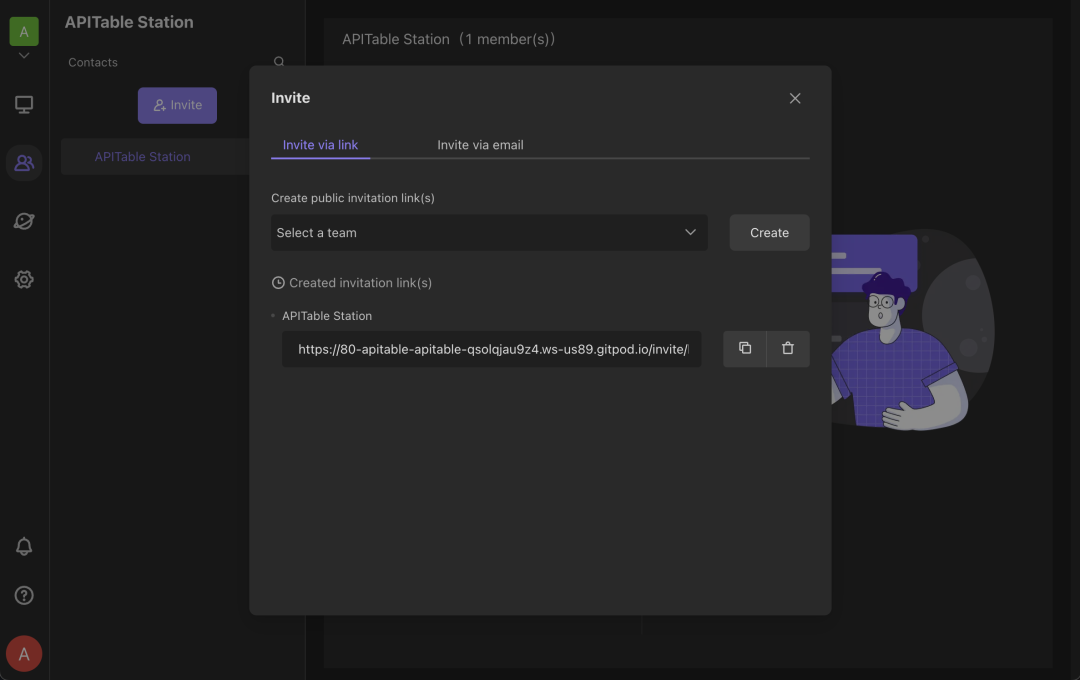Click the red user avatar at bottom left
The height and width of the screenshot is (680, 1080).
click(x=24, y=654)
